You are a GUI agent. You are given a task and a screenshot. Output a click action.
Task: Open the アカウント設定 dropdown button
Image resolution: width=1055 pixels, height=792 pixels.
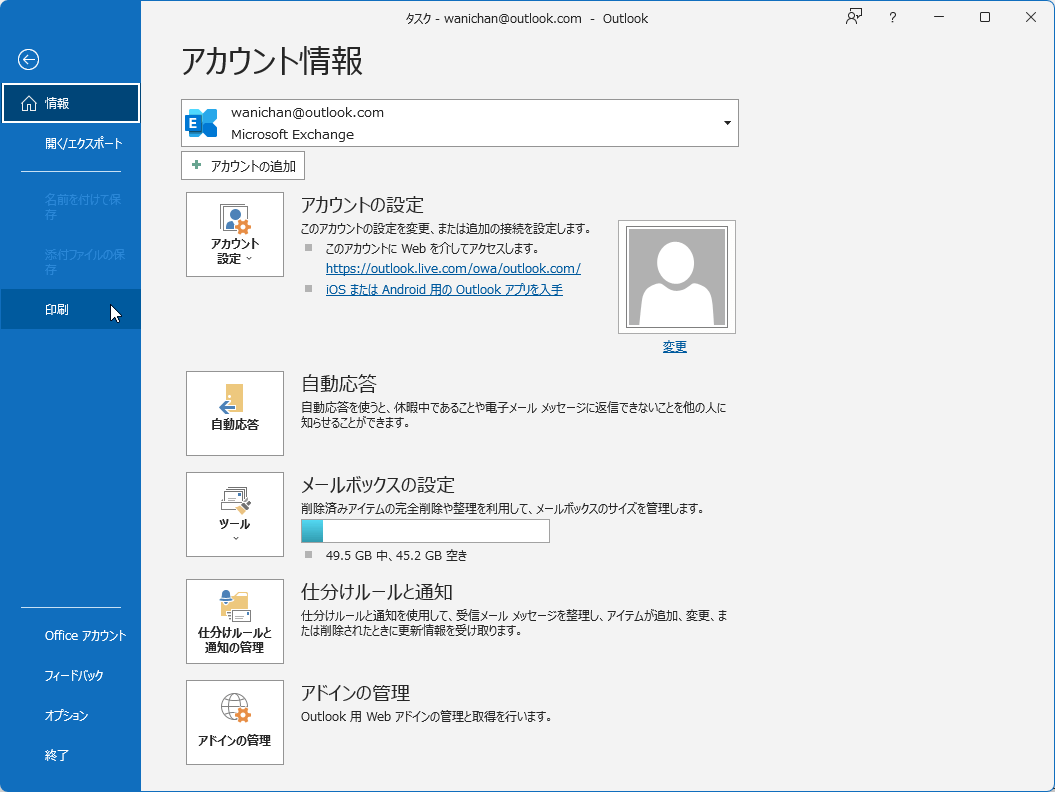[x=235, y=234]
